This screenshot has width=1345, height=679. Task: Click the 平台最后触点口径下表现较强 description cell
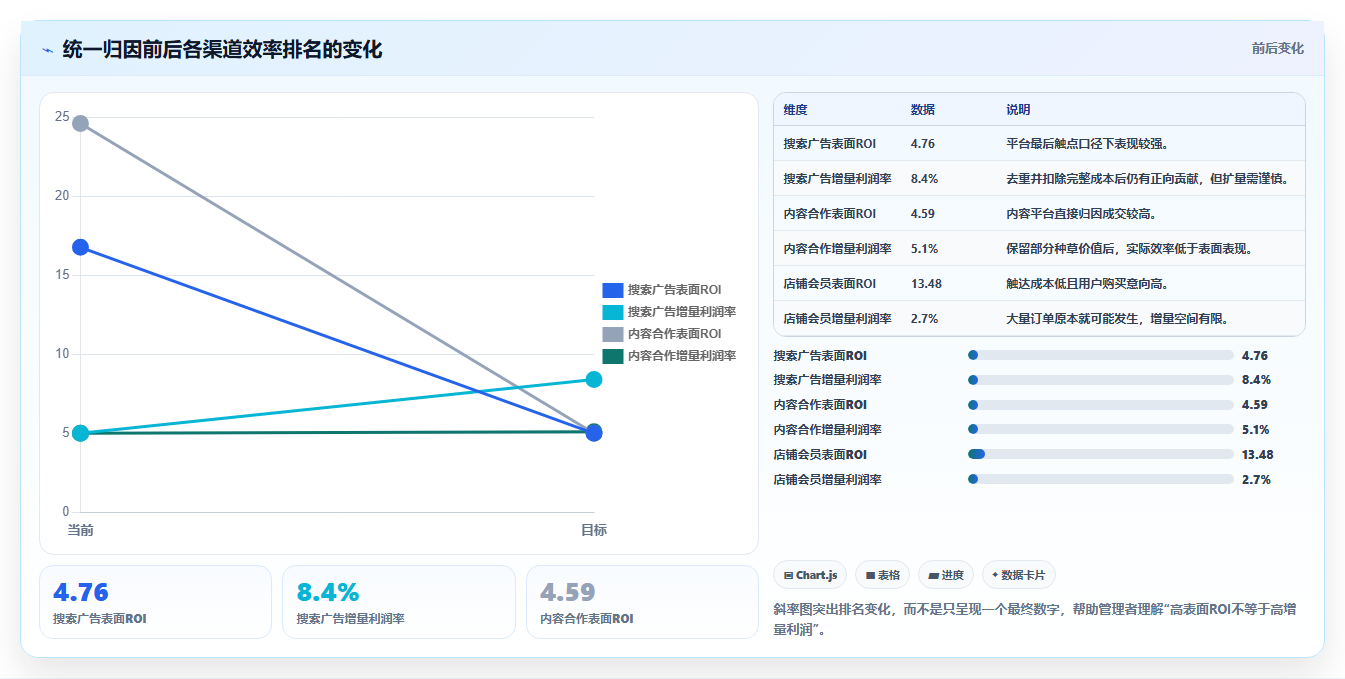(x=1087, y=144)
